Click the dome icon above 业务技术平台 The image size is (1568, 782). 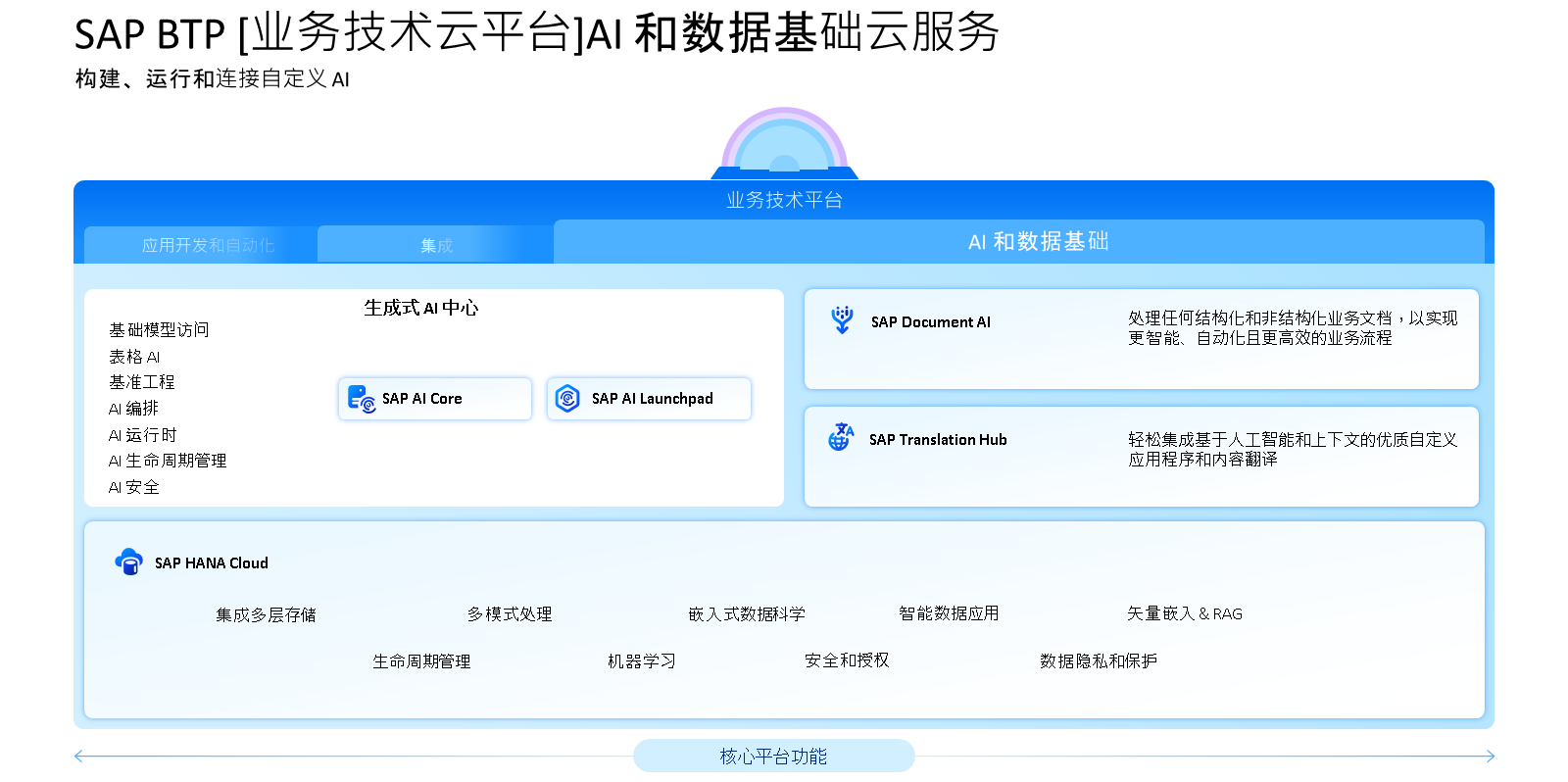pos(784,143)
